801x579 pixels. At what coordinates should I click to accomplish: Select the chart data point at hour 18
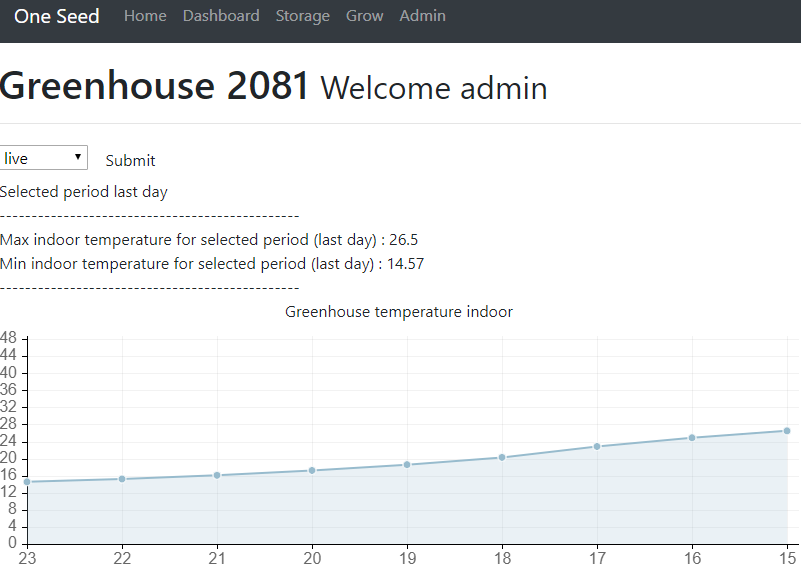point(502,457)
